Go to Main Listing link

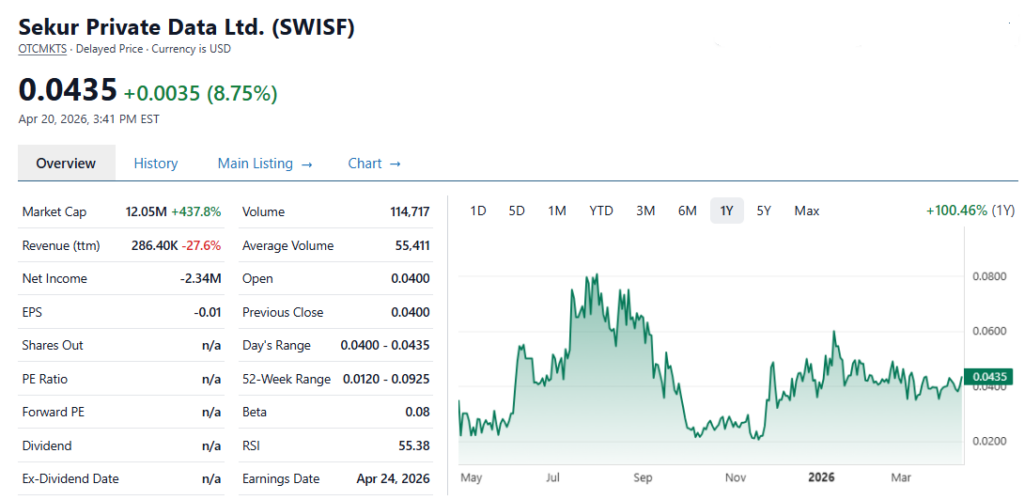tap(265, 163)
